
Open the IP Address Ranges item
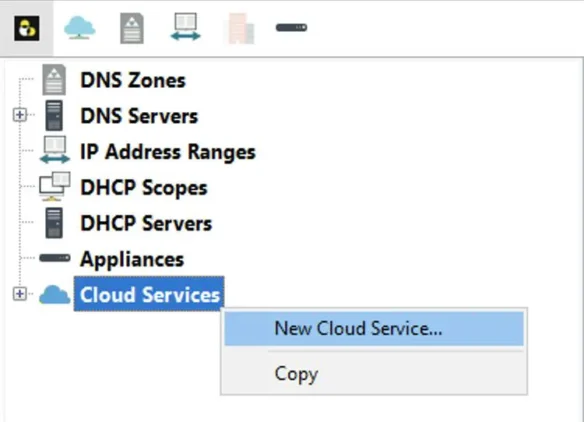(168, 152)
